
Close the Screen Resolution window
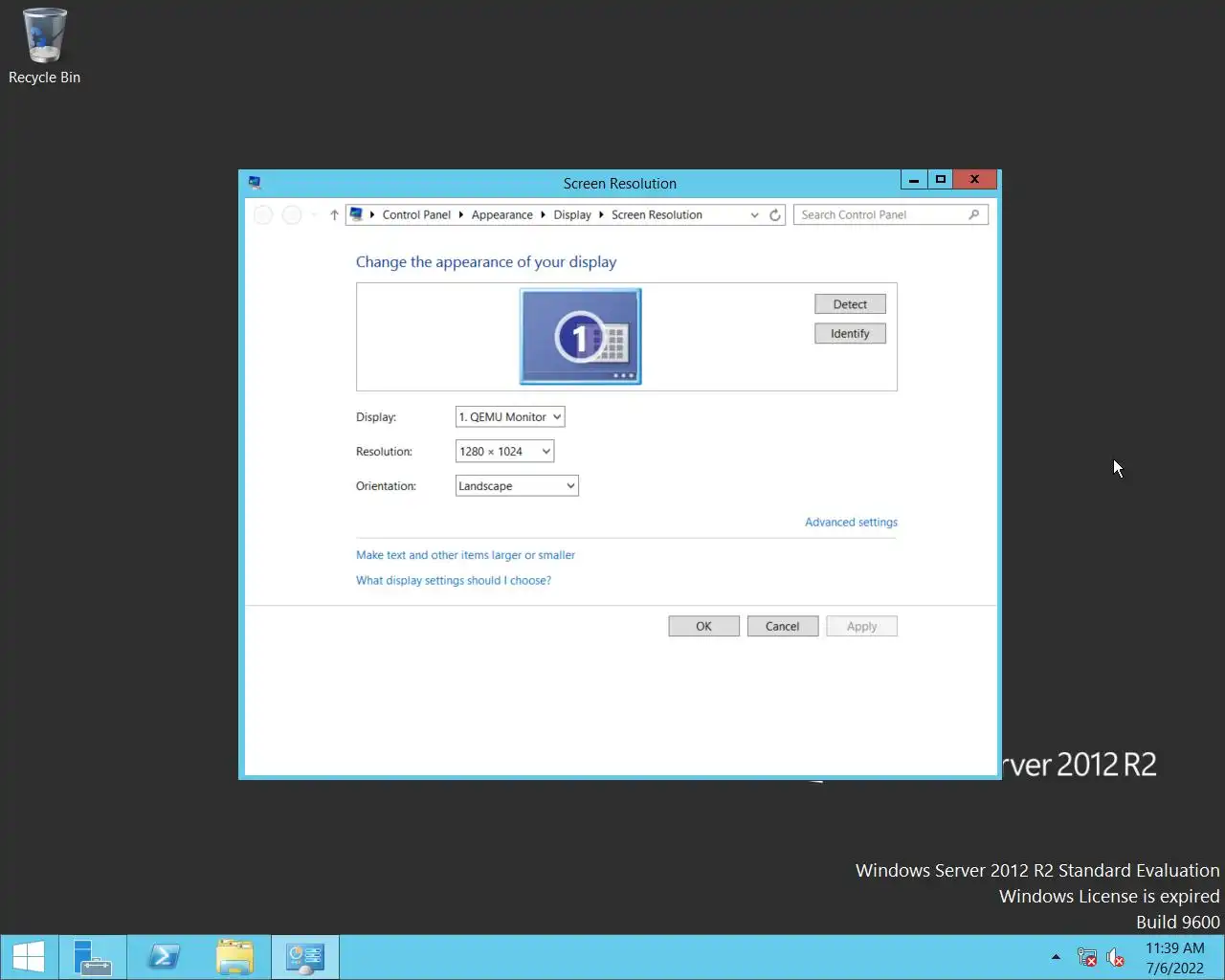[975, 180]
